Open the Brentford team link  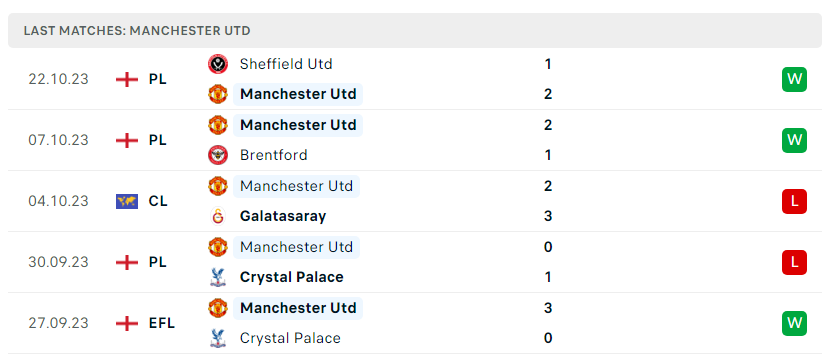point(273,155)
